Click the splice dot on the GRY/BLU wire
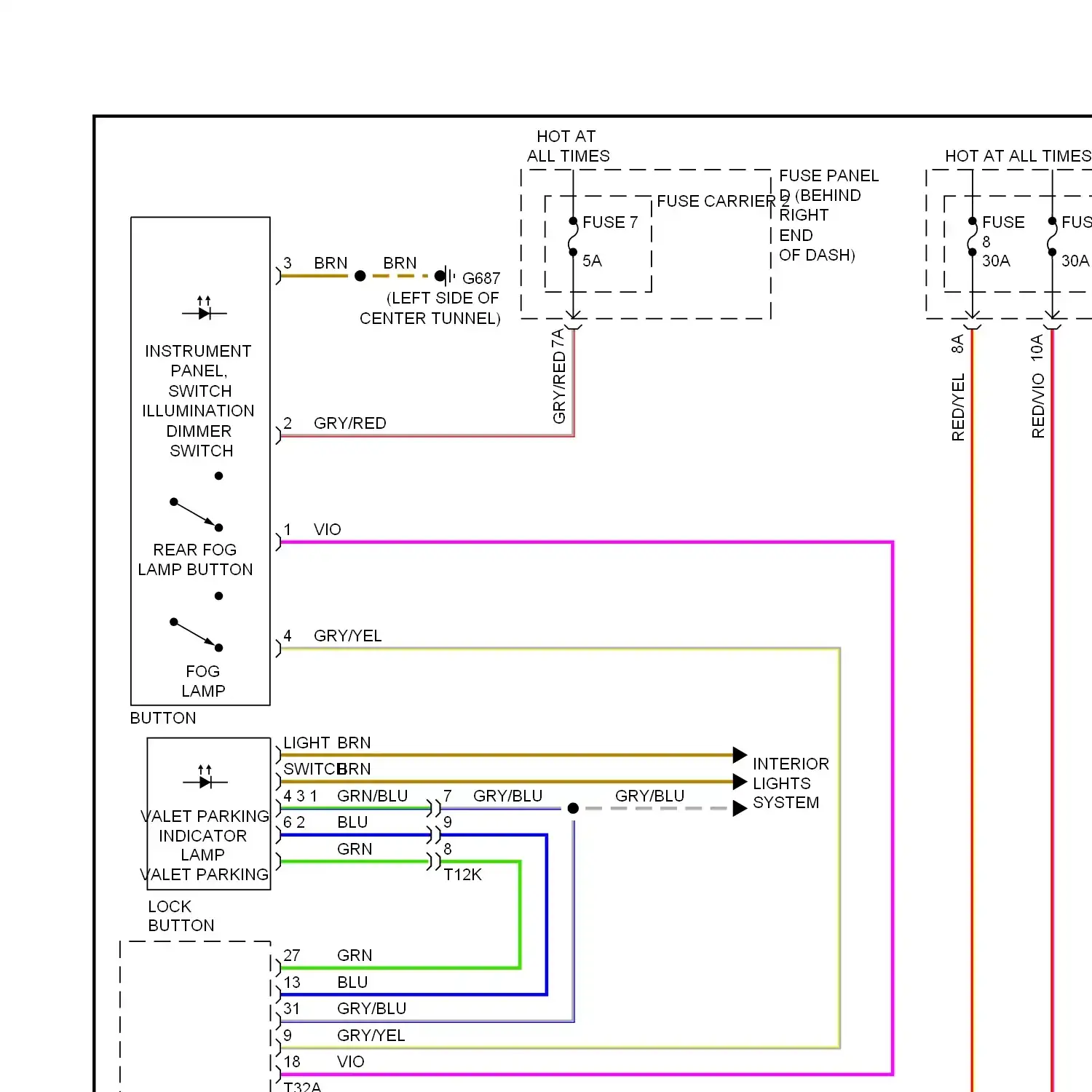This screenshot has width=1092, height=1092. point(573,808)
